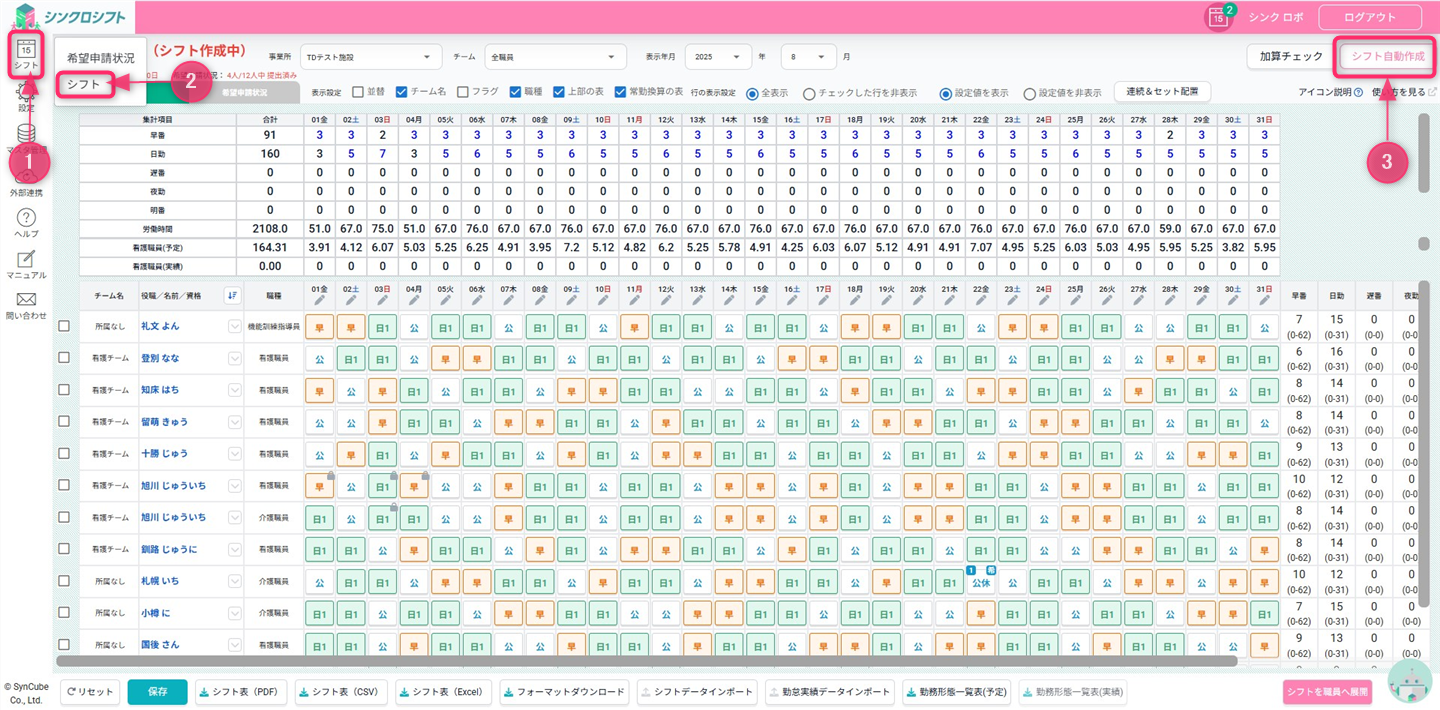Click フォーマットダウンロード button
This screenshot has height=710, width=1440.
click(x=565, y=691)
